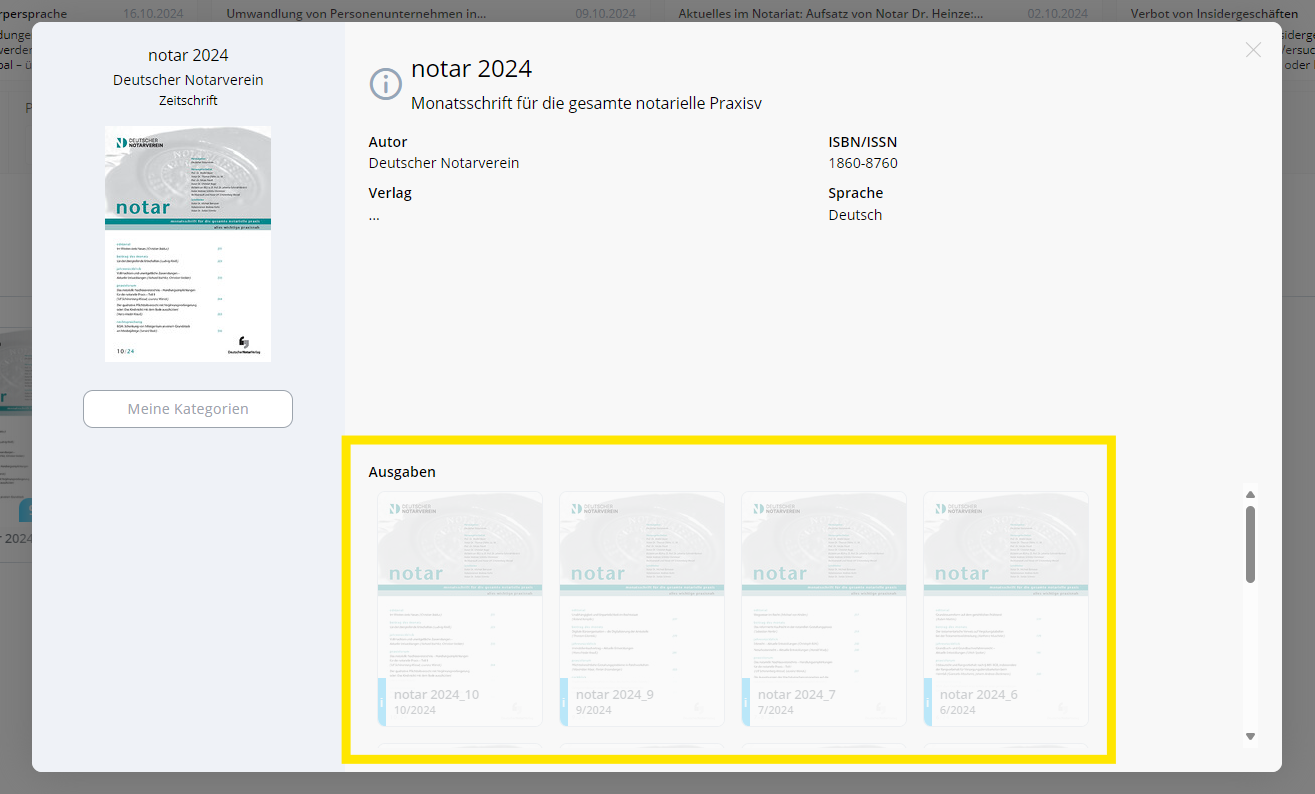Click the large notar cover in left panel

[188, 244]
